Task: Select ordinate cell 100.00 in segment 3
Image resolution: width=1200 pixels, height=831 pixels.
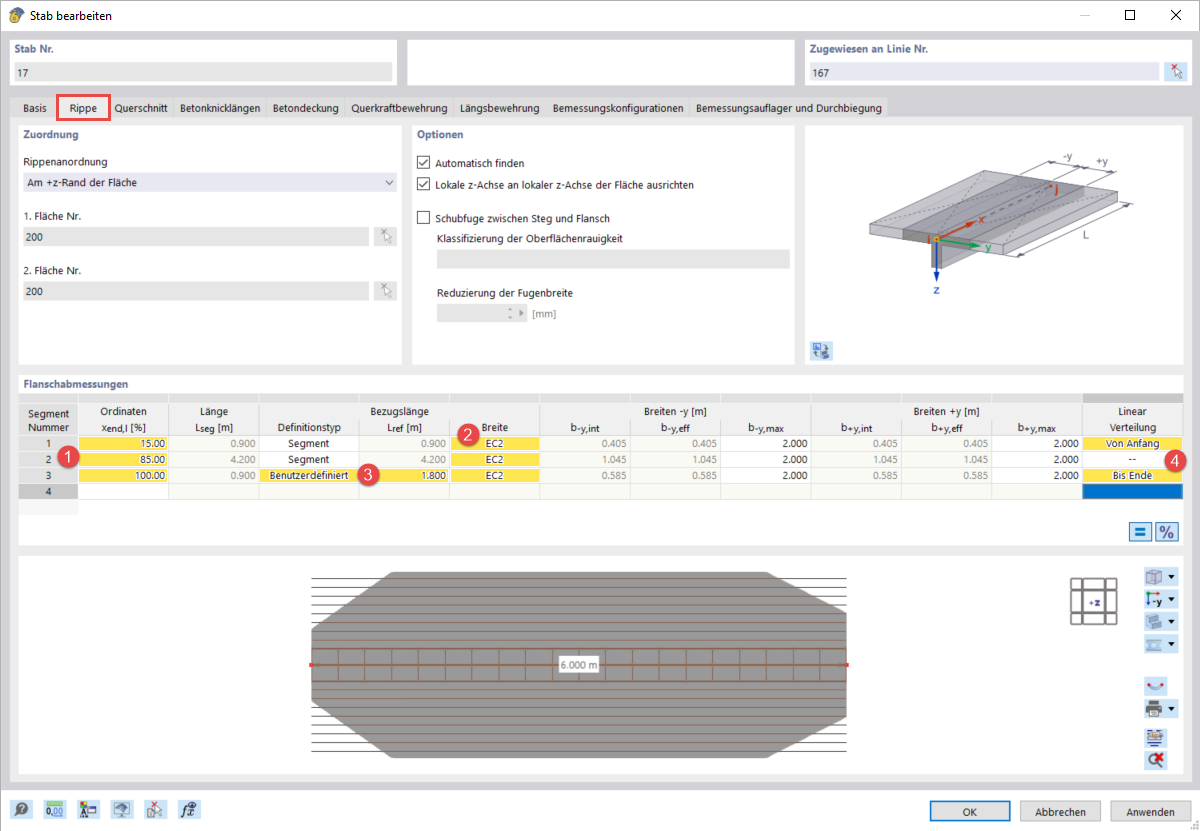Action: click(123, 476)
